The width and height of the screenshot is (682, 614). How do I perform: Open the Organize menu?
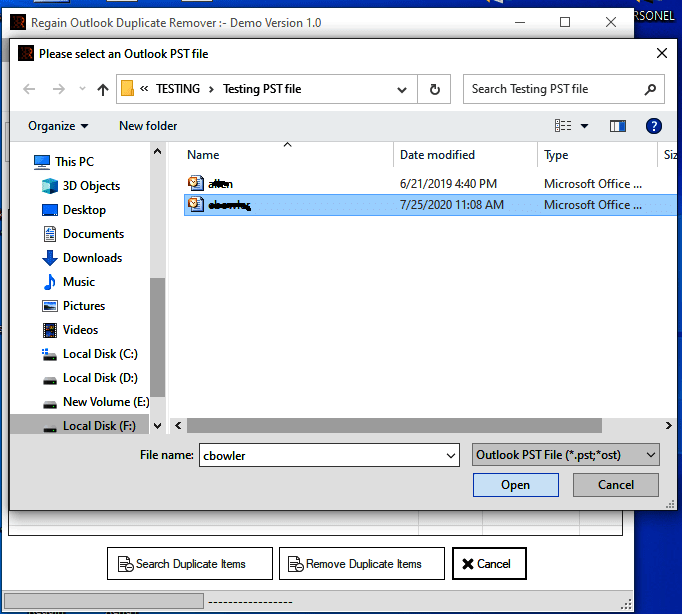click(58, 126)
